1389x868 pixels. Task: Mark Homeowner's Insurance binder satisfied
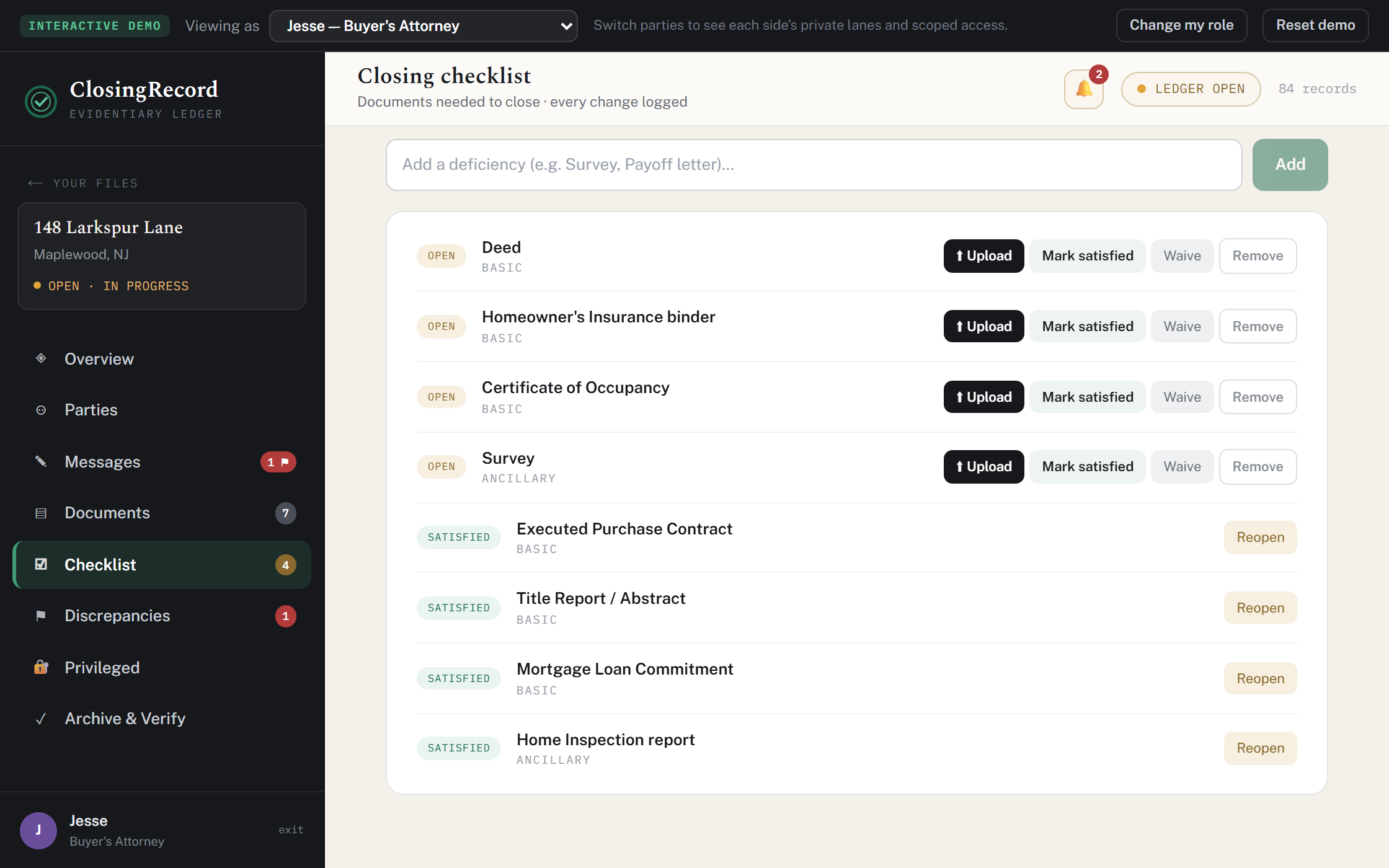[1088, 327]
